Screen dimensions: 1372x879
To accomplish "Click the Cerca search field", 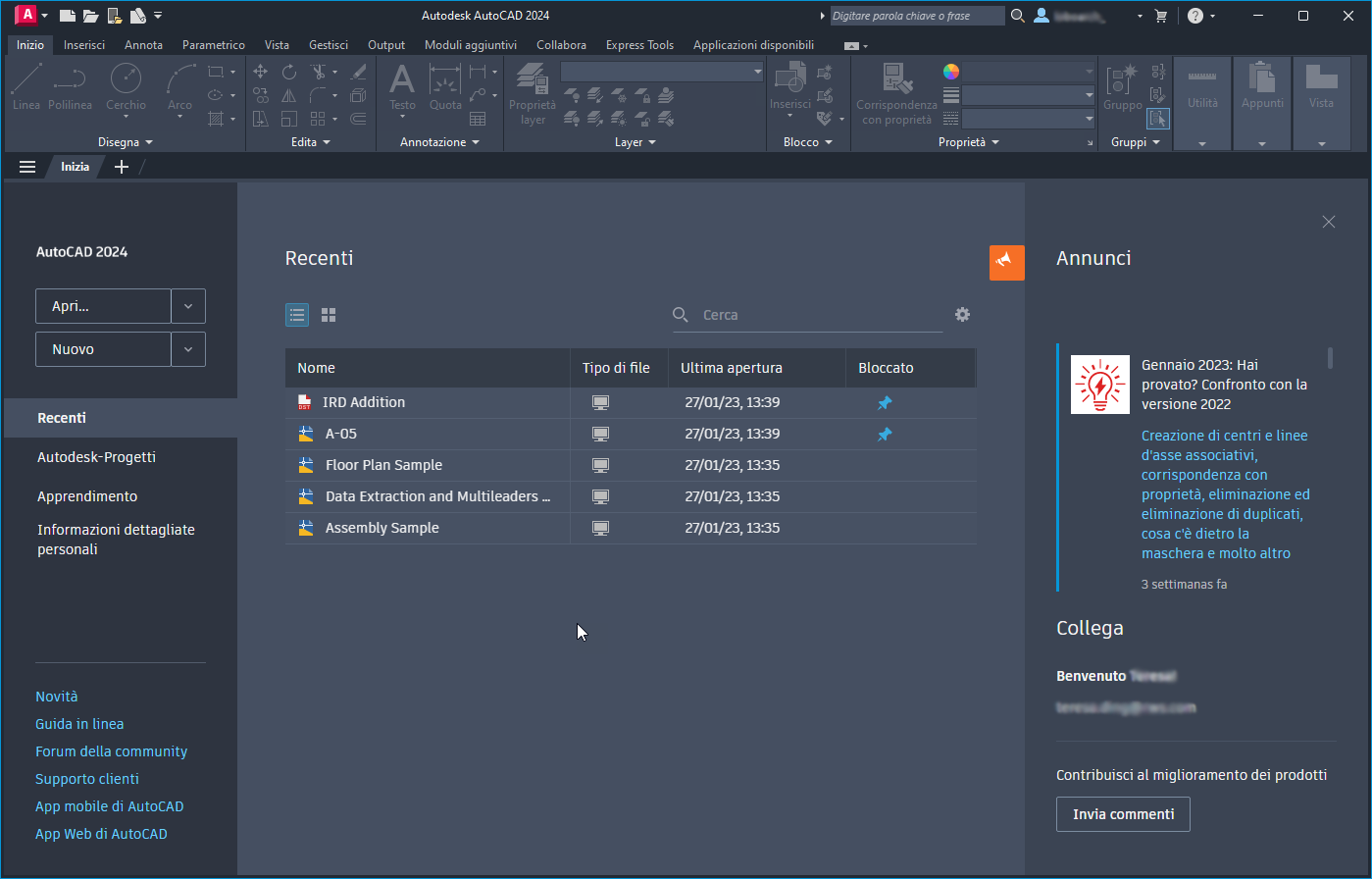I will tap(807, 315).
